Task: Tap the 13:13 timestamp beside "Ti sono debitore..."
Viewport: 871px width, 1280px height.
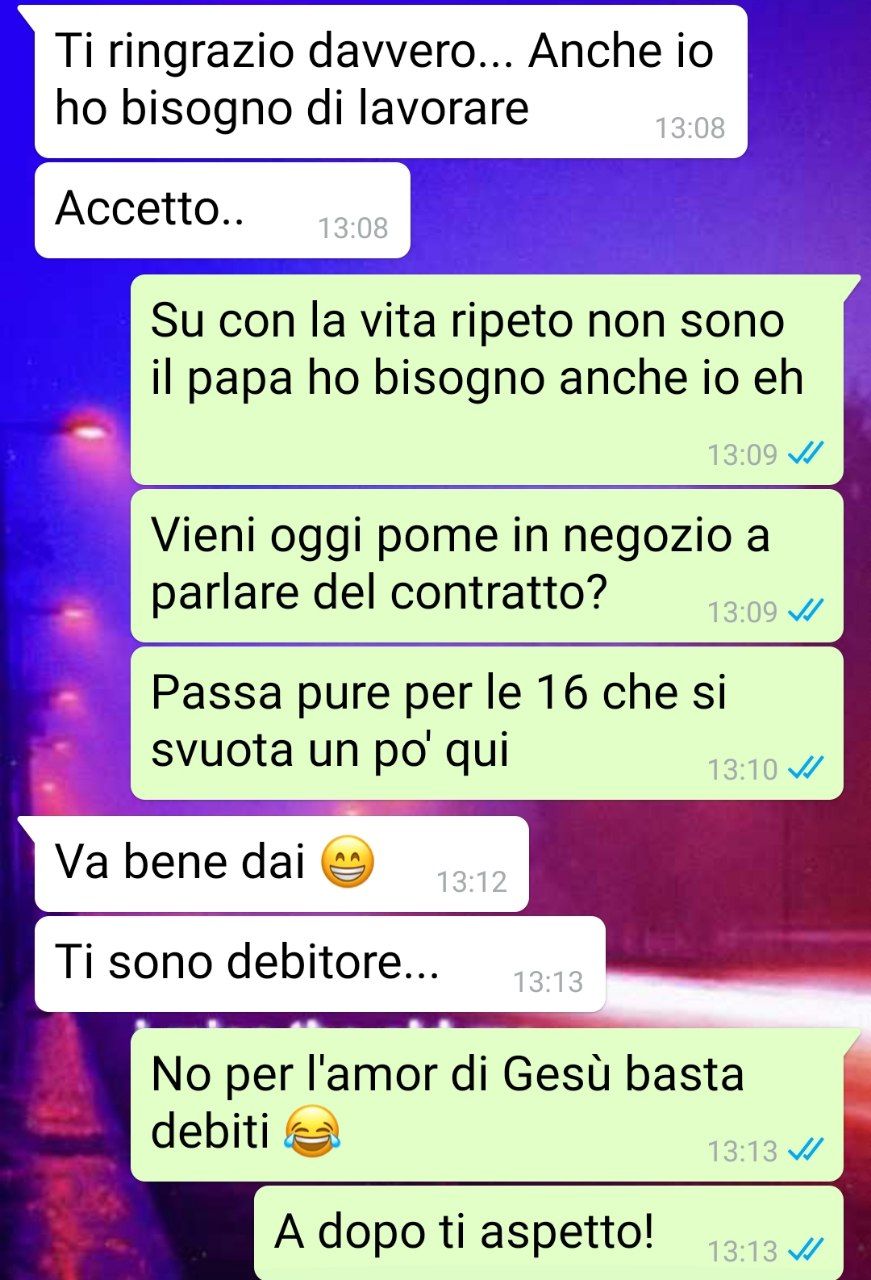Action: (x=548, y=982)
